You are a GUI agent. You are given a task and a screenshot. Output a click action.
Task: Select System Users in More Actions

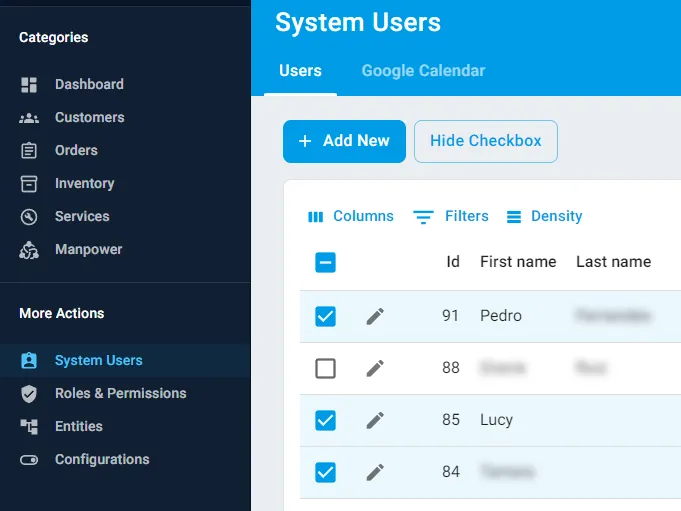coord(125,360)
